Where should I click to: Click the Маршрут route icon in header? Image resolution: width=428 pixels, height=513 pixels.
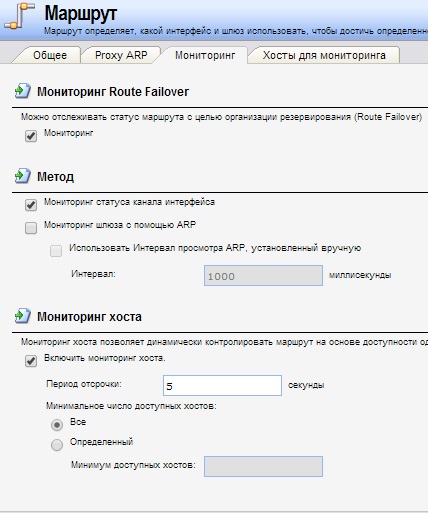19,16
